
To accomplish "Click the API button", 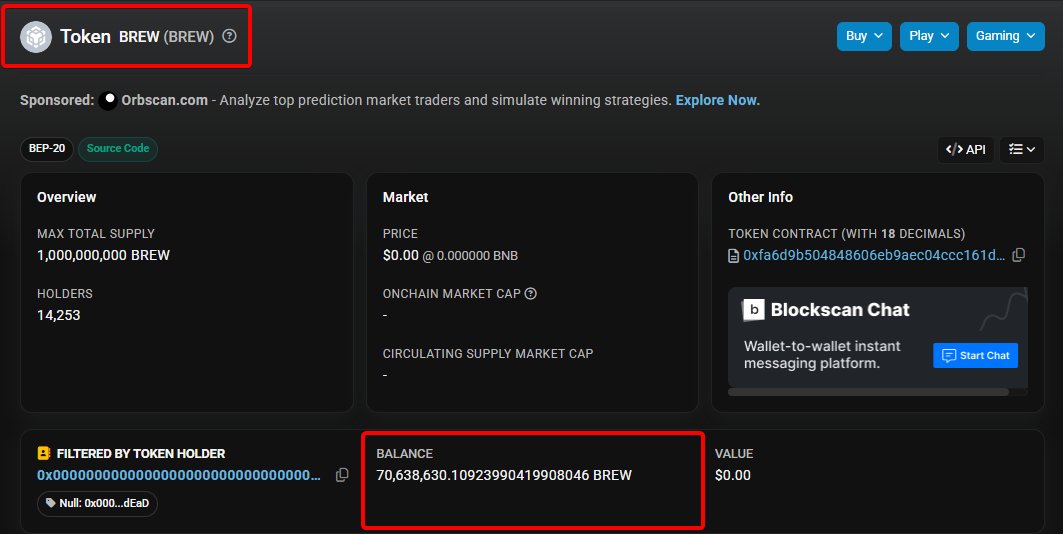I will 965,150.
